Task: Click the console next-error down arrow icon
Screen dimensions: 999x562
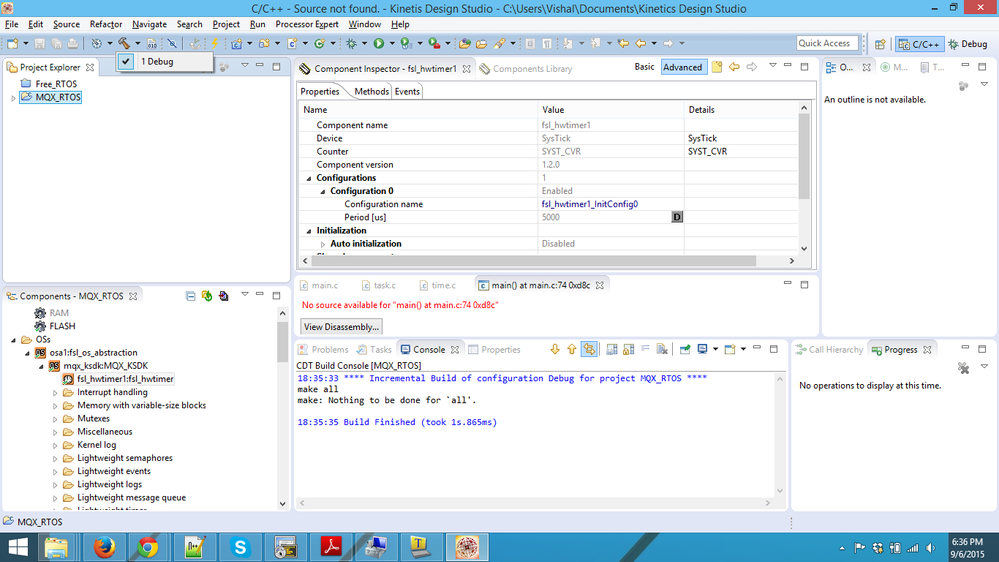Action: click(555, 349)
